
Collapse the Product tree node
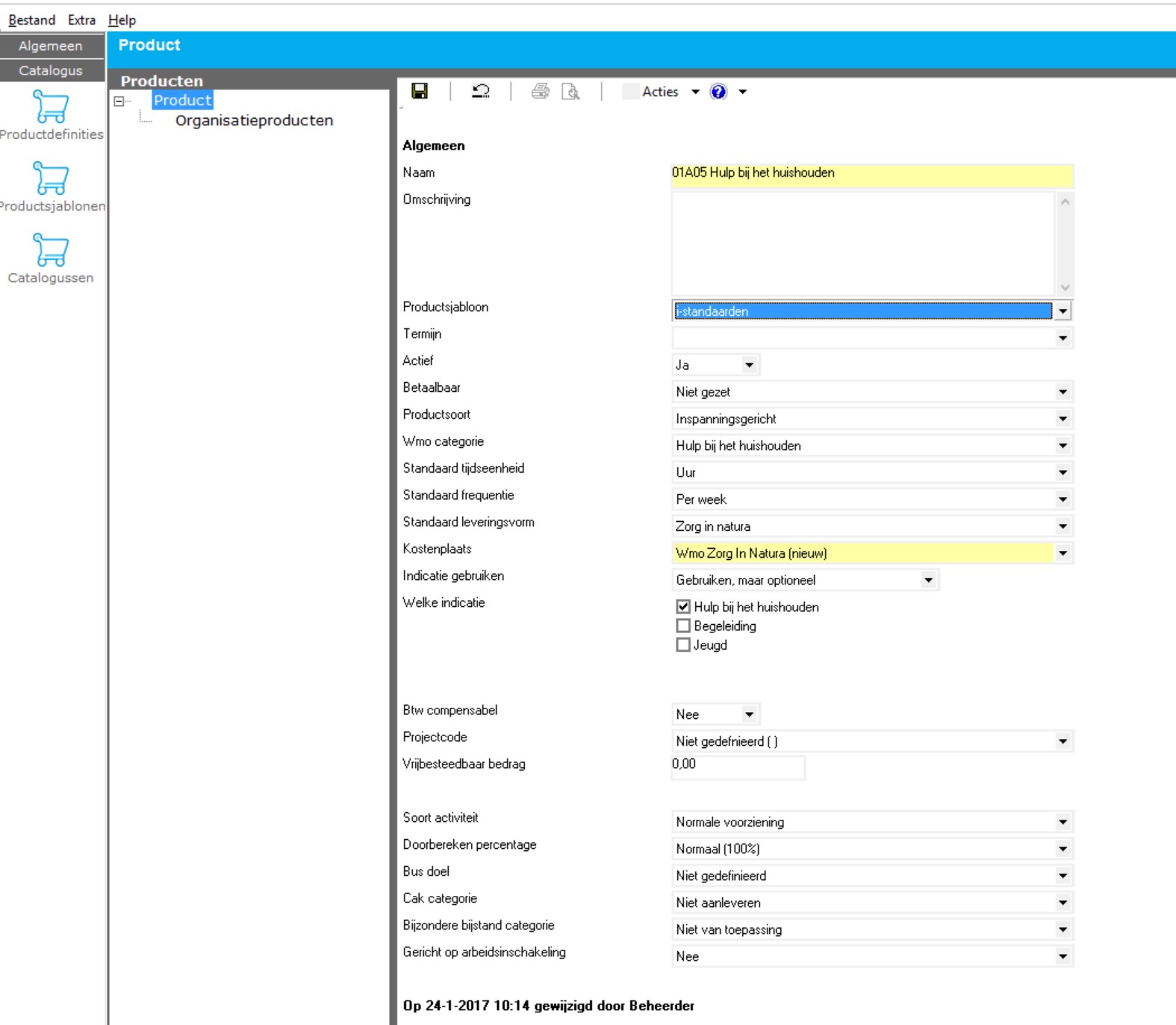(119, 101)
